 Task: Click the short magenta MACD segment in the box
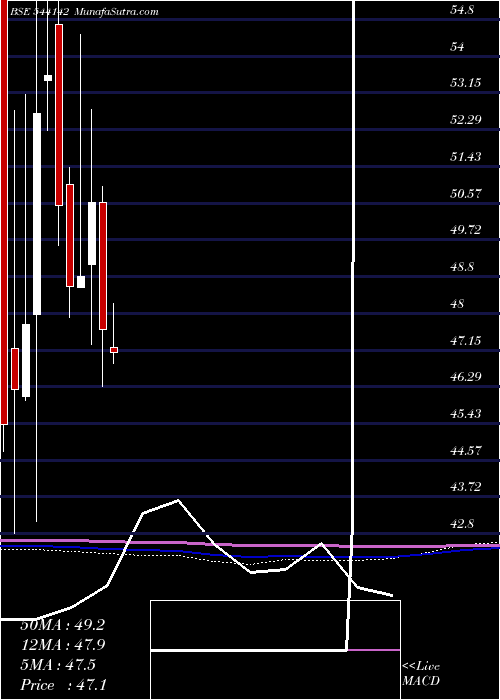373,650
